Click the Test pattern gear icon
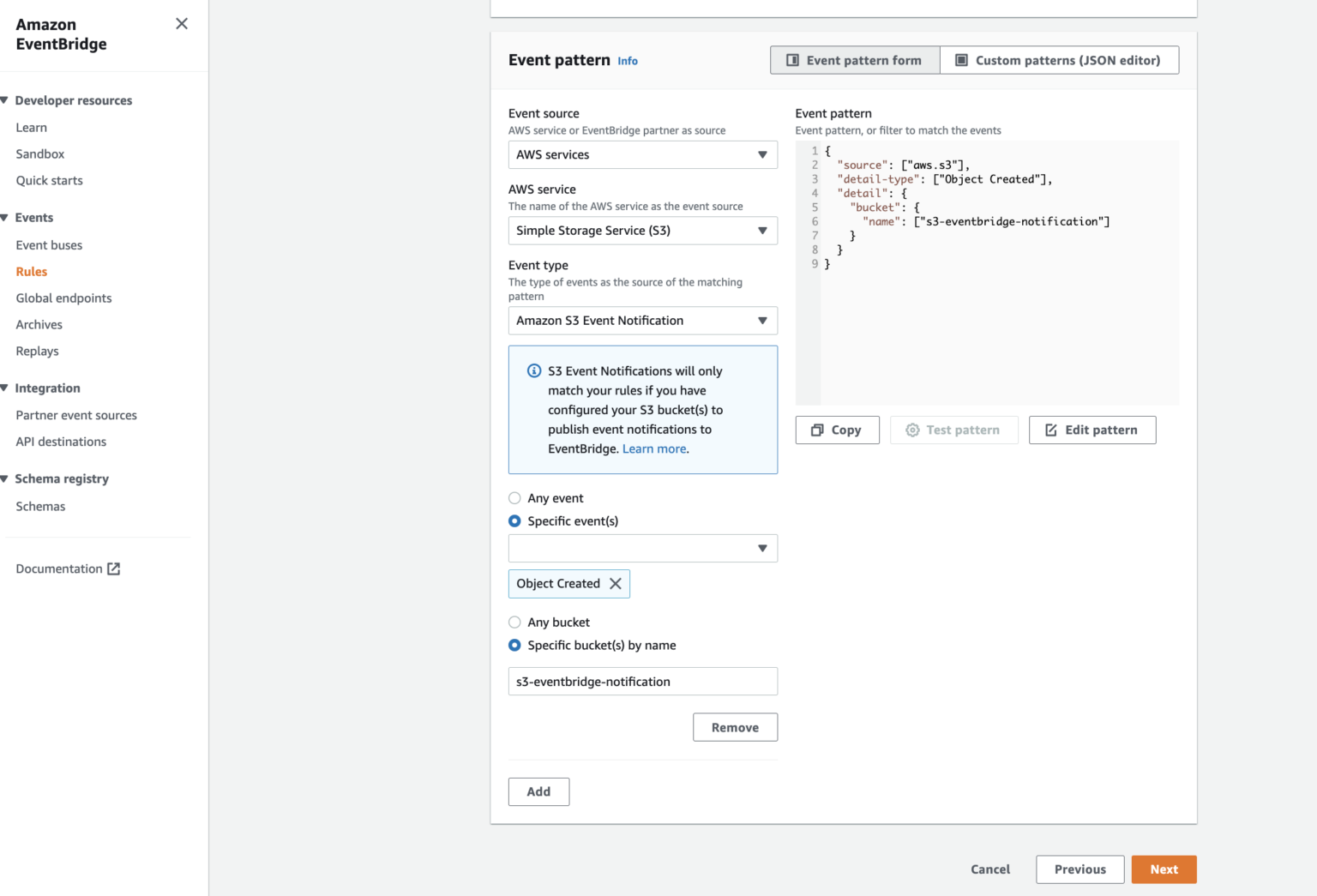 point(911,430)
